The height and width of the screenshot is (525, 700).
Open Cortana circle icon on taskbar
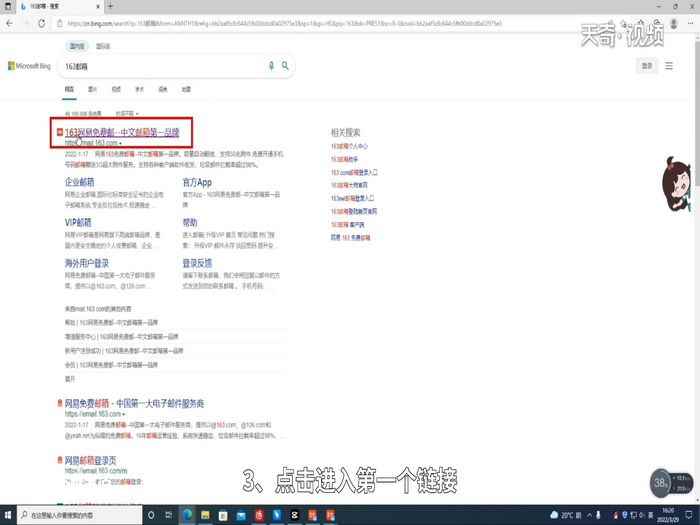click(x=151, y=515)
